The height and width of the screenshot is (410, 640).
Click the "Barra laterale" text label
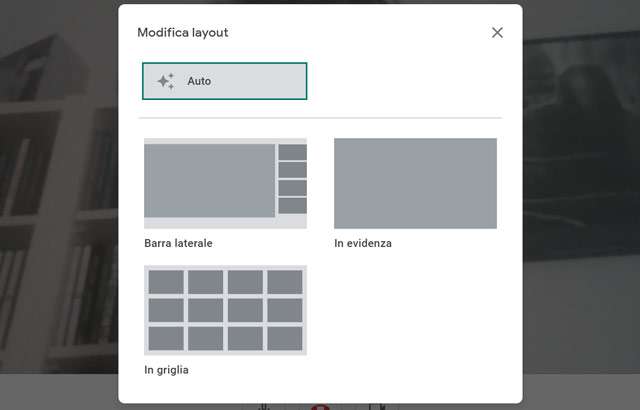(178, 243)
